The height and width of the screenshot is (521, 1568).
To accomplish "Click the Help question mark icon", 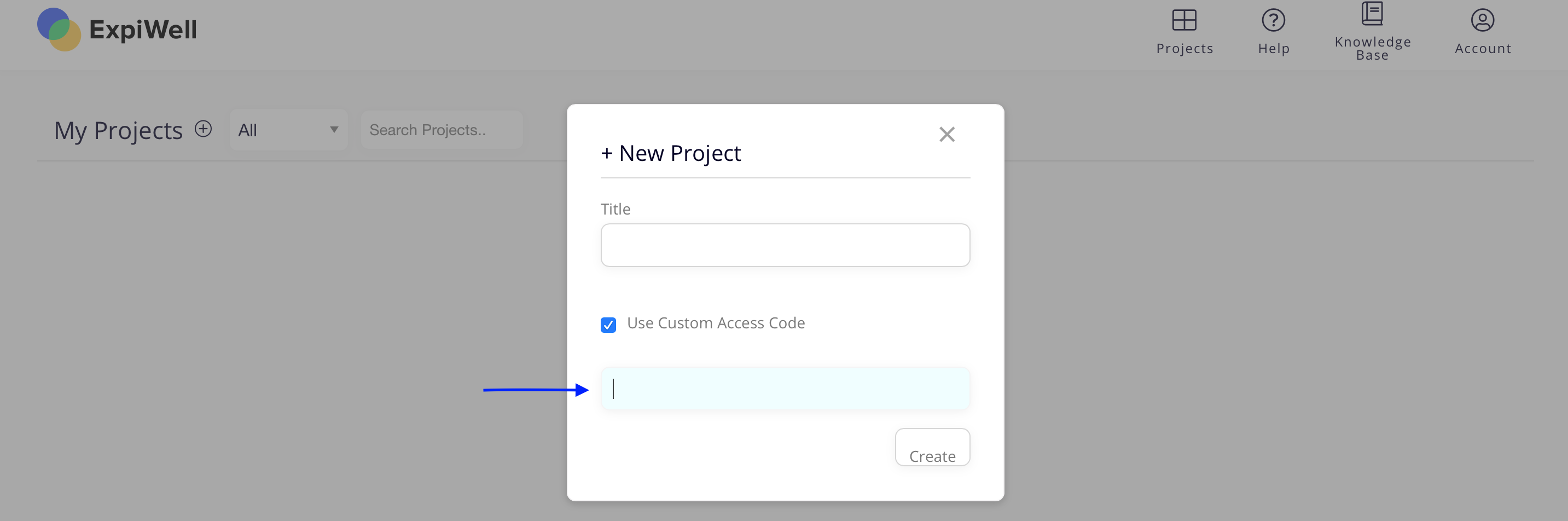I will coord(1273,20).
